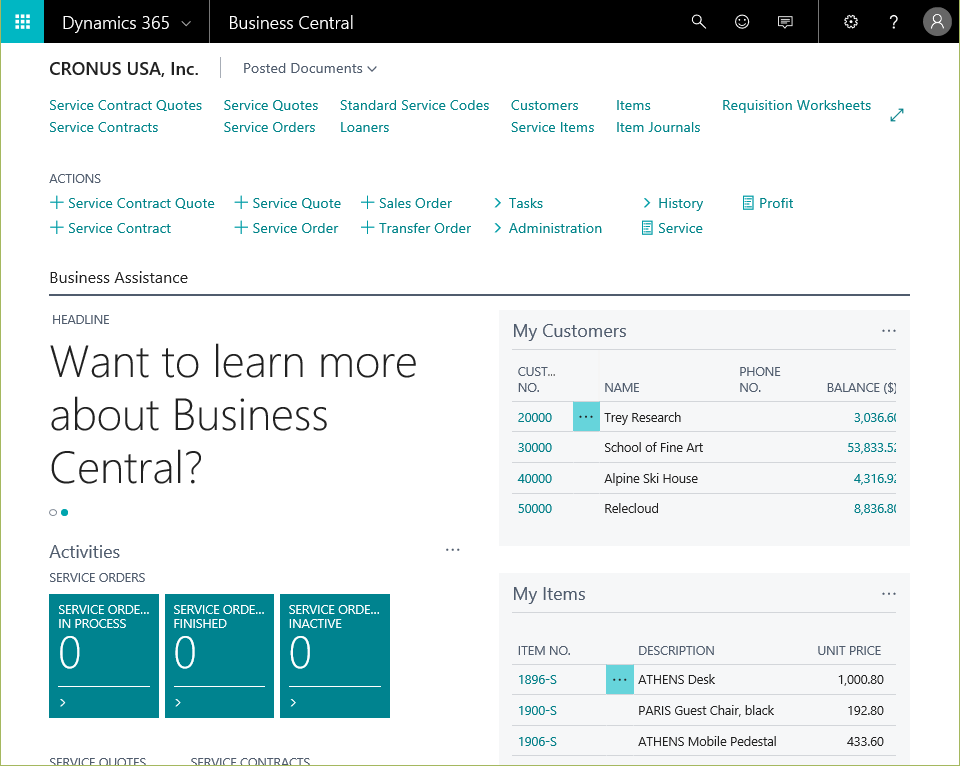This screenshot has width=960, height=766.
Task: Click Relecloud balance amount
Action: (x=874, y=509)
